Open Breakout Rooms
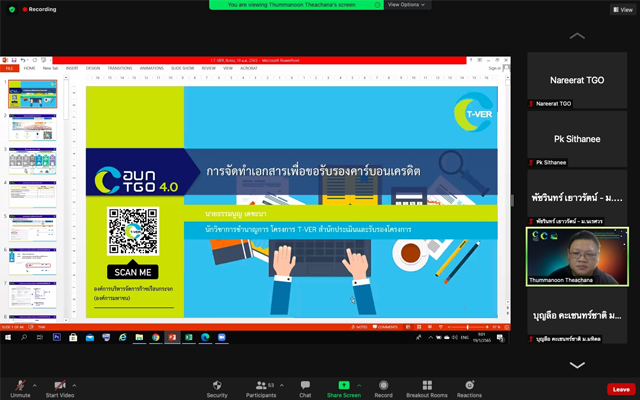The width and height of the screenshot is (640, 400). [427, 389]
